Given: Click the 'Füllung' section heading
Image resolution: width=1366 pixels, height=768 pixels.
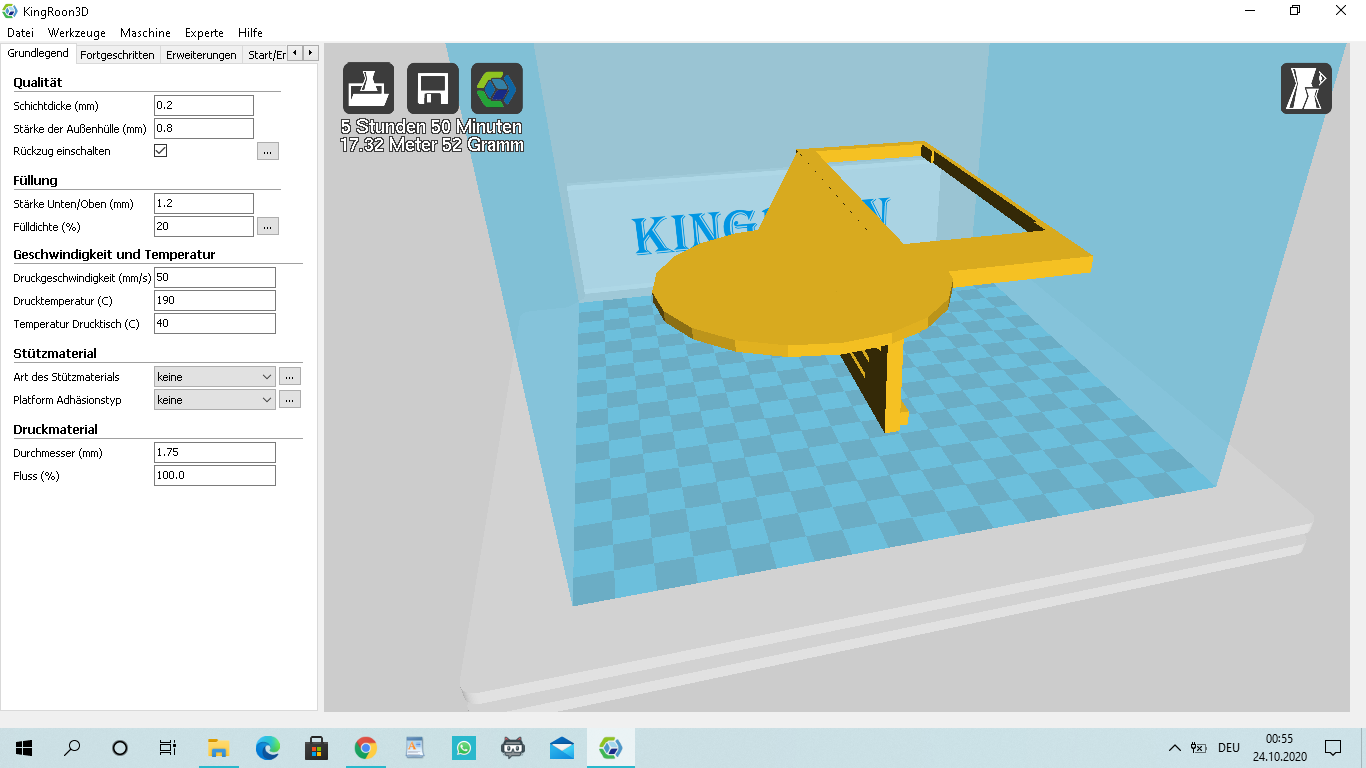Looking at the screenshot, I should (x=36, y=180).
